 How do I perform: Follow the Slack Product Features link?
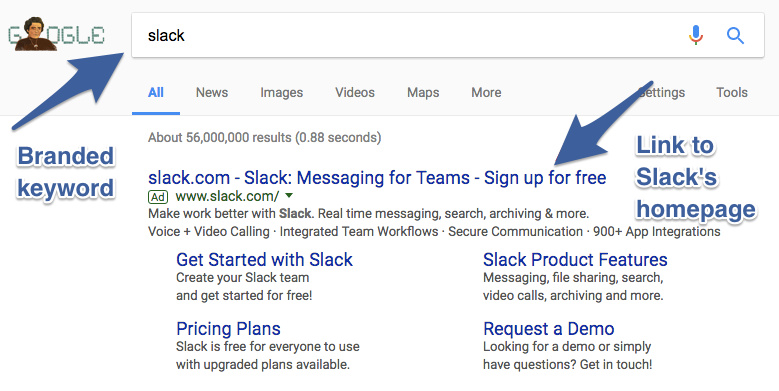point(575,259)
